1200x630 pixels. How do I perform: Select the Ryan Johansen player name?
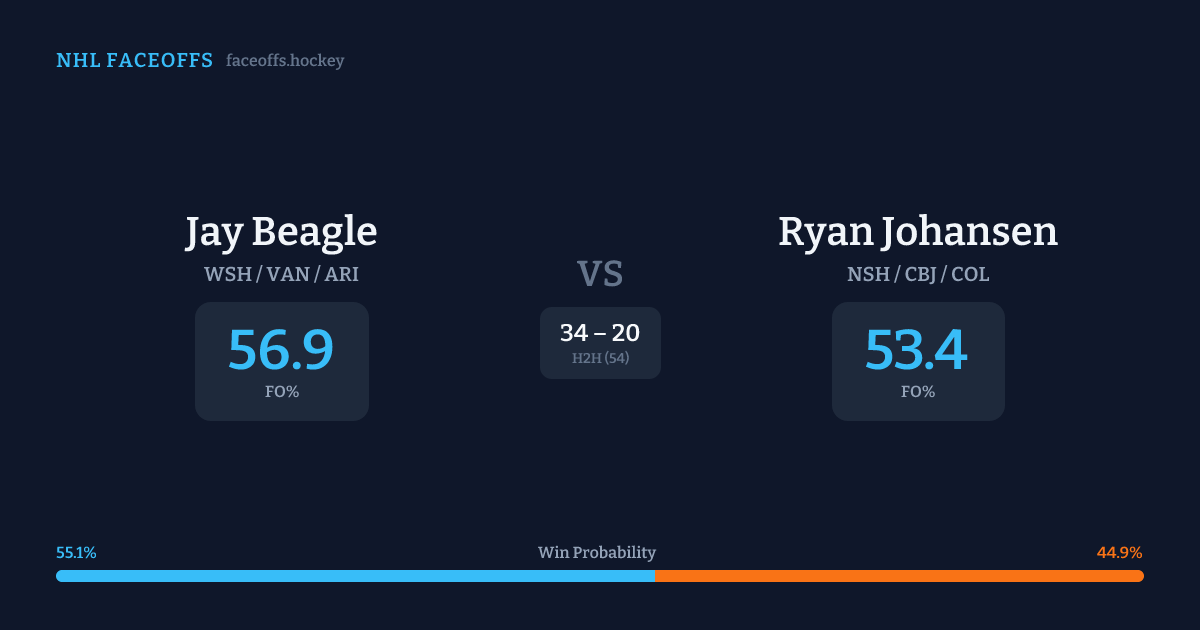pos(918,232)
